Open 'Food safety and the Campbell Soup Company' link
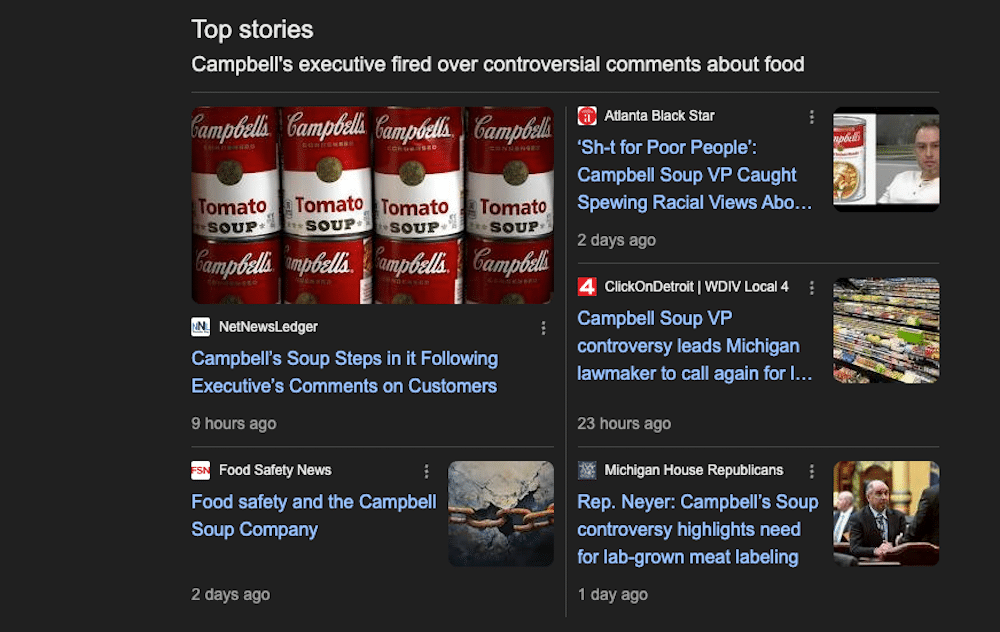The height and width of the screenshot is (632, 1000). (314, 516)
